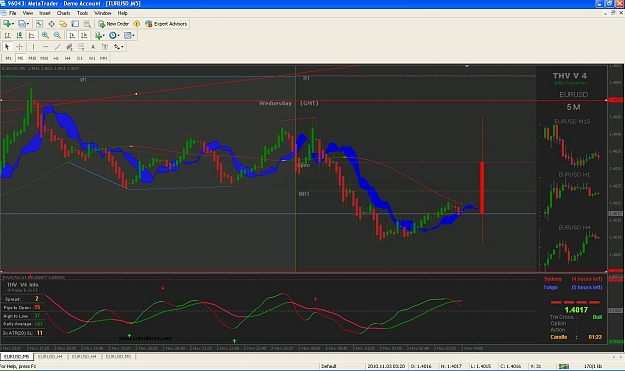The image size is (625, 371).
Task: Open the Data Window crosshair-shaped icon
Action: [51, 24]
